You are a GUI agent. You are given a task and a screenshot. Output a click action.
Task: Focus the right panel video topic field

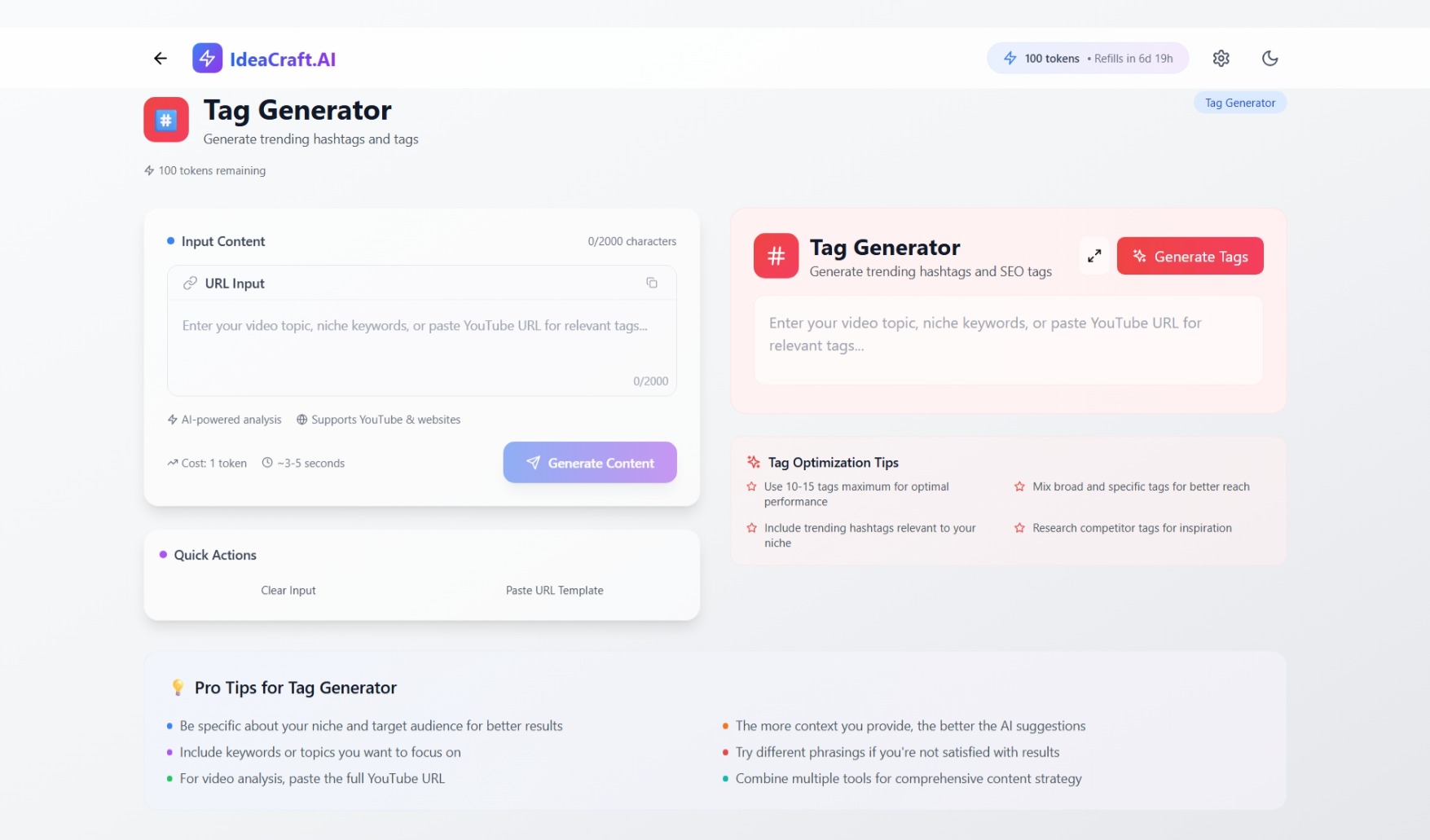tap(1008, 339)
